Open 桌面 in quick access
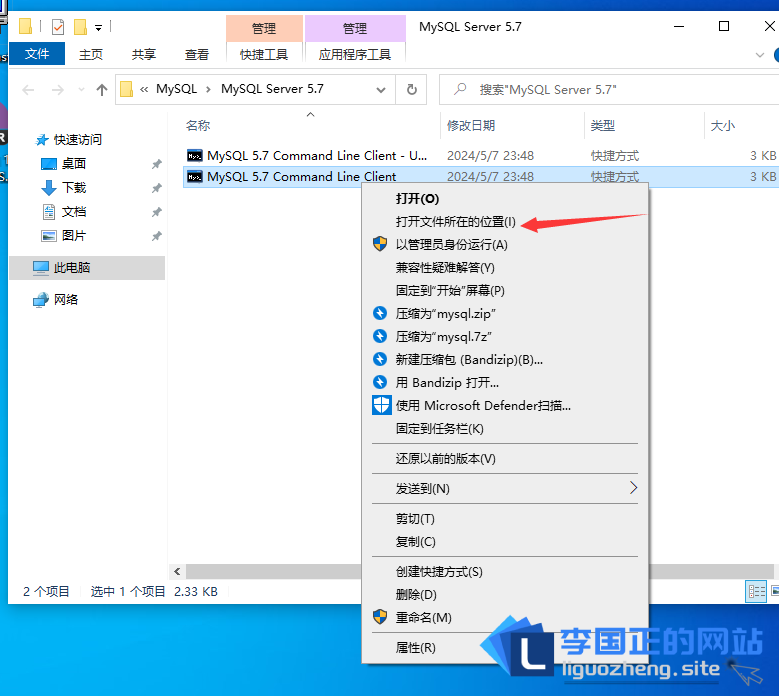Screen dimensions: 779x696 [x=74, y=163]
